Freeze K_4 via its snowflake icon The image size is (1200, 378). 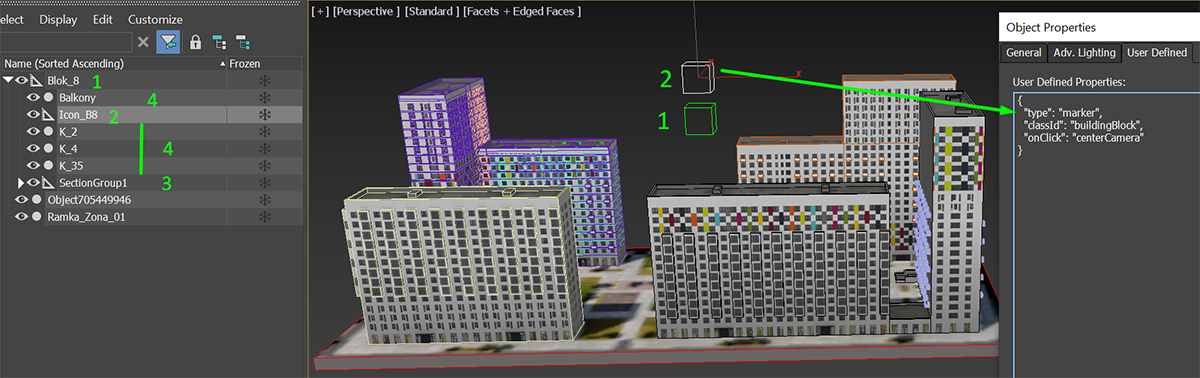tap(265, 149)
